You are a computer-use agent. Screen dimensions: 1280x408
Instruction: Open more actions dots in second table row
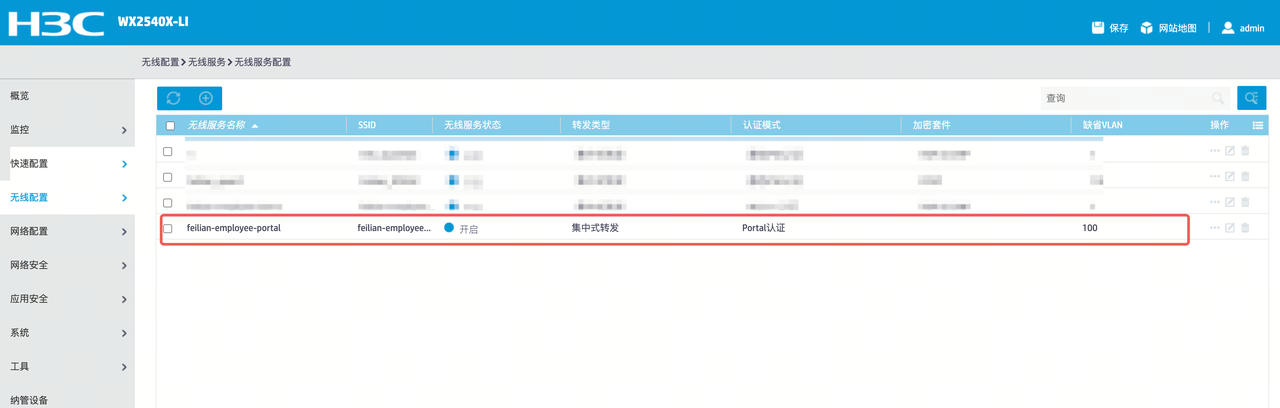point(1215,177)
